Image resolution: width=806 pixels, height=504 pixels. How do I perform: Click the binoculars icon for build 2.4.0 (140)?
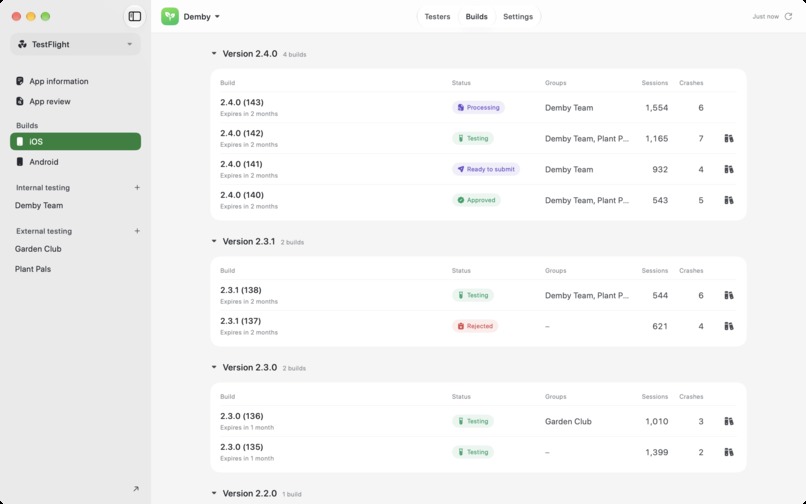coord(729,200)
